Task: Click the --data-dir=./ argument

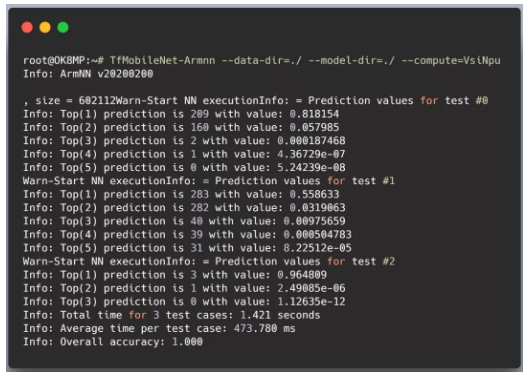Action: [x=261, y=60]
